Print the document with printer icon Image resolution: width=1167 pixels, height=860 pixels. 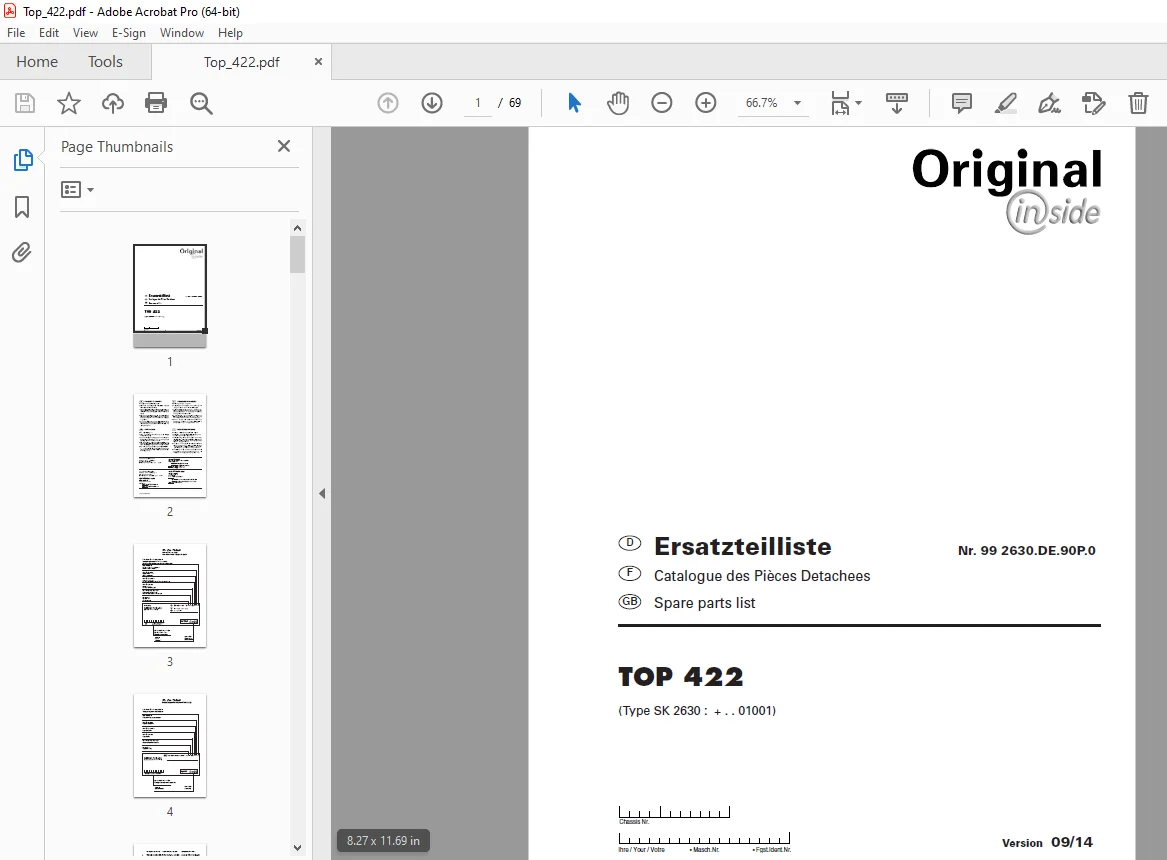pos(156,103)
